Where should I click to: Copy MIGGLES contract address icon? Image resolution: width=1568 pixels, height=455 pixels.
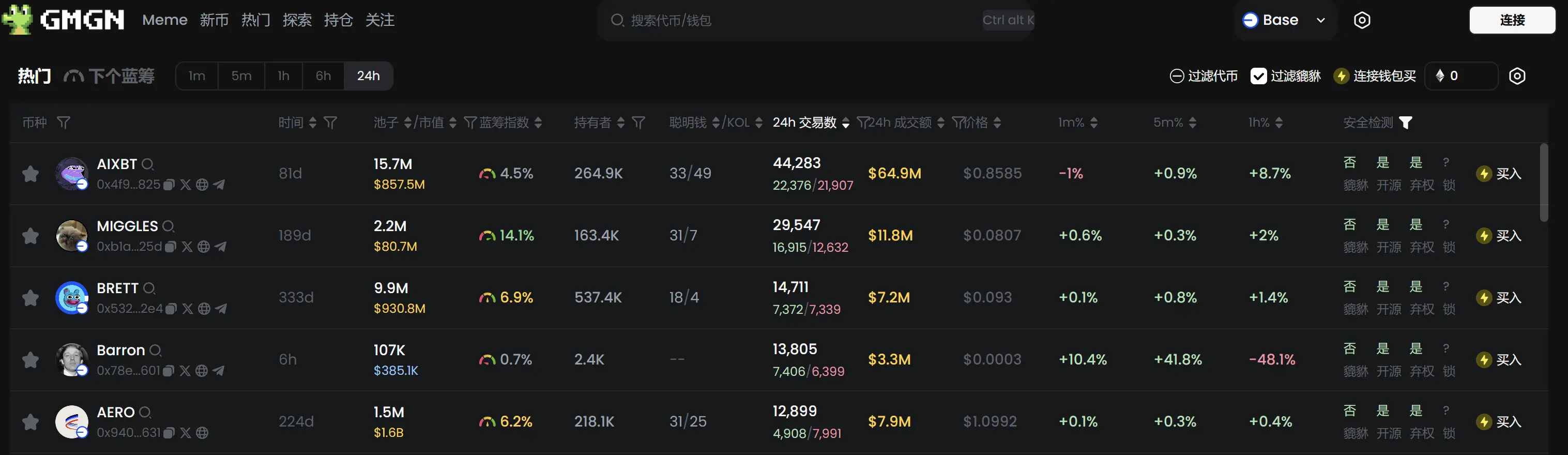[x=171, y=247]
